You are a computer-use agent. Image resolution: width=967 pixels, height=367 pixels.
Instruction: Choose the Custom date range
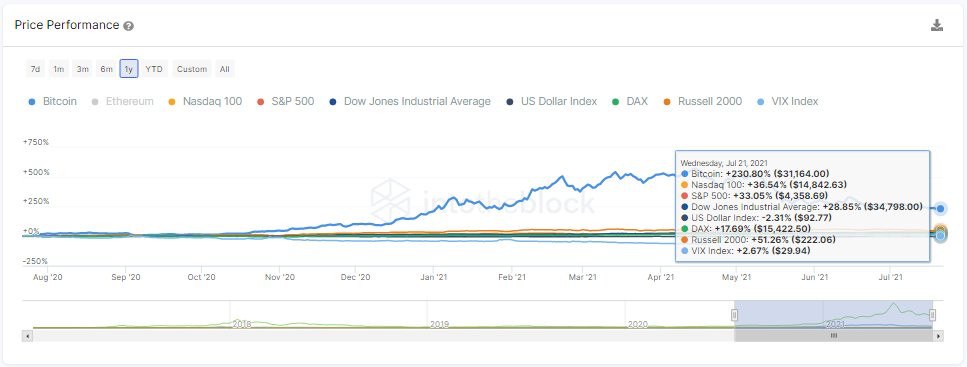[192, 69]
